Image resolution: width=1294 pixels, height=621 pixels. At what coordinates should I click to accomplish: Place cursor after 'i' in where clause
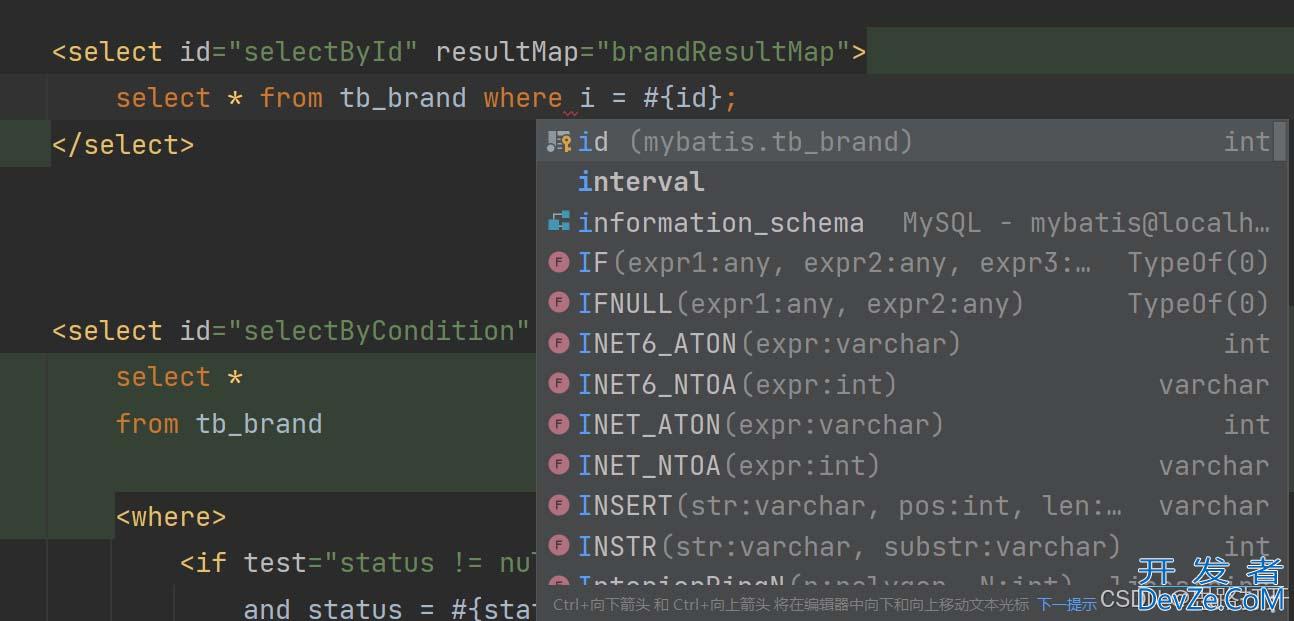pos(595,98)
